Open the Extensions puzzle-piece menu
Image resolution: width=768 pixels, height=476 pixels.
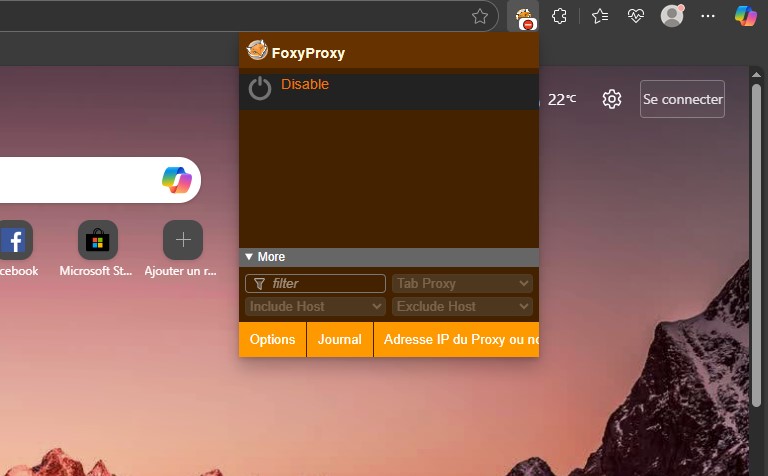pos(559,16)
